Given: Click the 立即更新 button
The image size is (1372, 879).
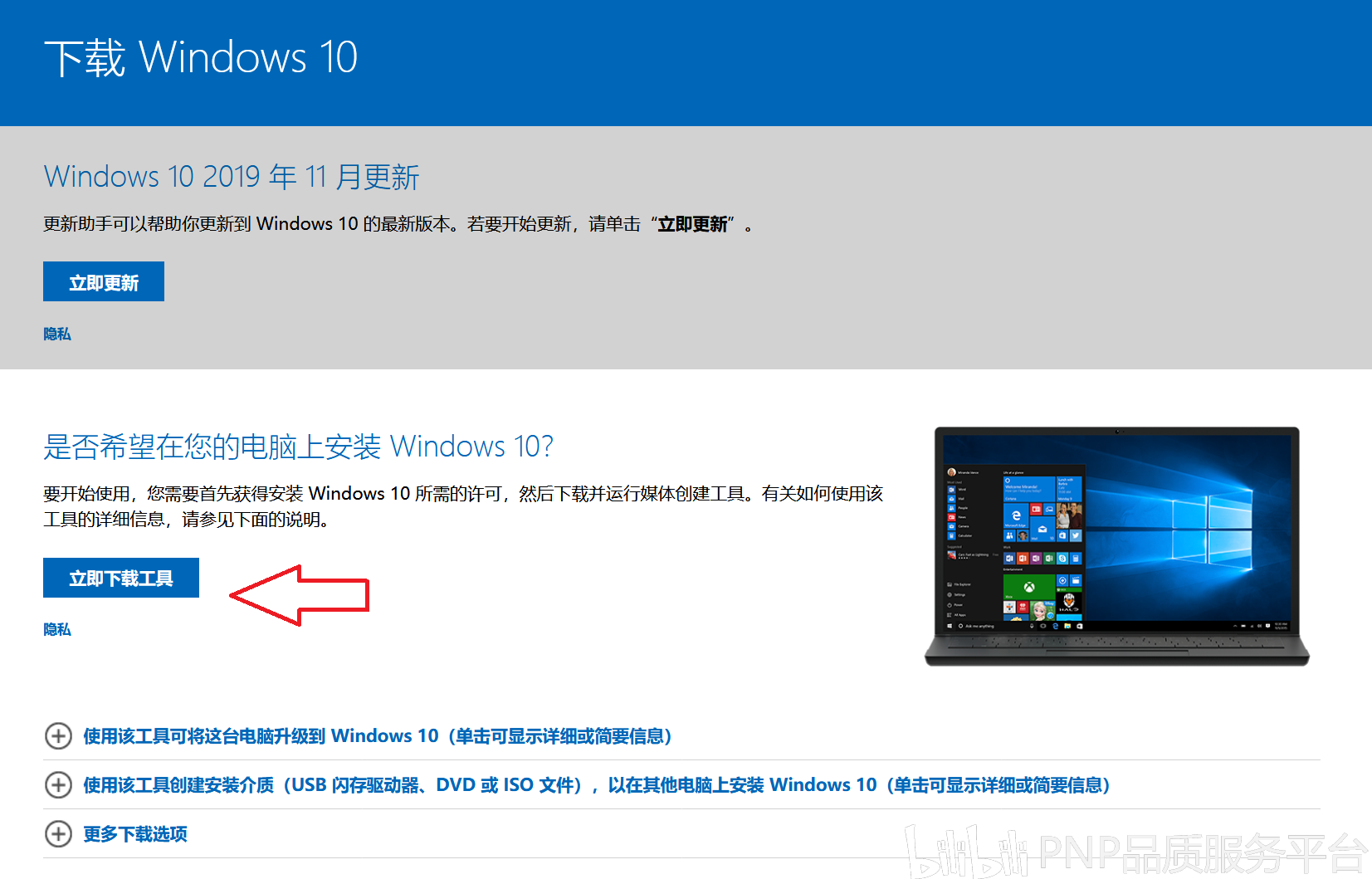Looking at the screenshot, I should tap(104, 281).
